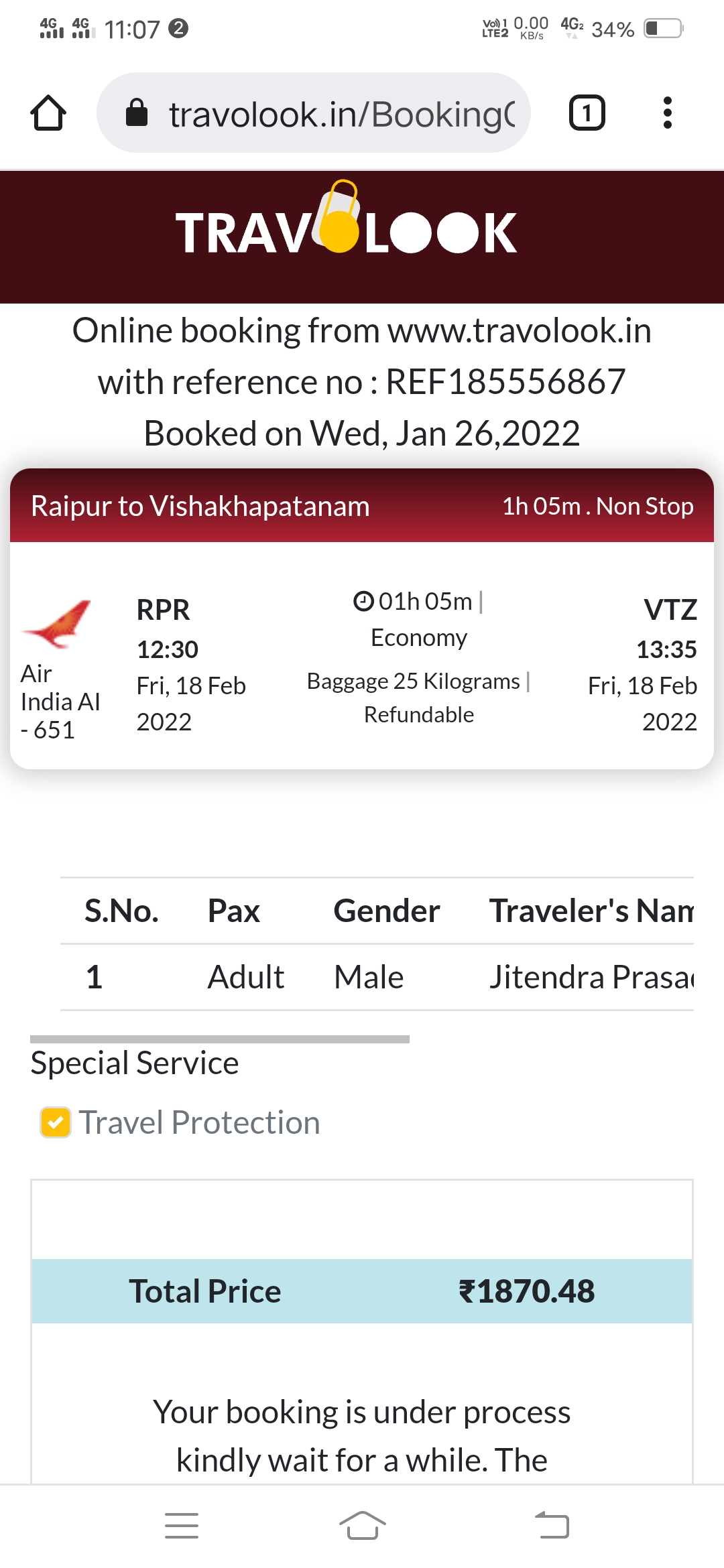Open the browser three-dot menu
The image size is (724, 1568).
point(667,113)
